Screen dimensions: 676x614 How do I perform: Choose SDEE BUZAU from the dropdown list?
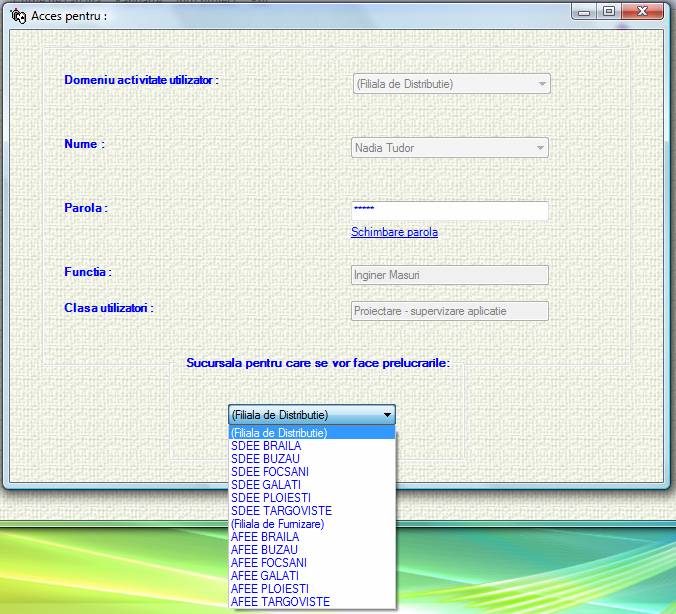tap(312, 458)
